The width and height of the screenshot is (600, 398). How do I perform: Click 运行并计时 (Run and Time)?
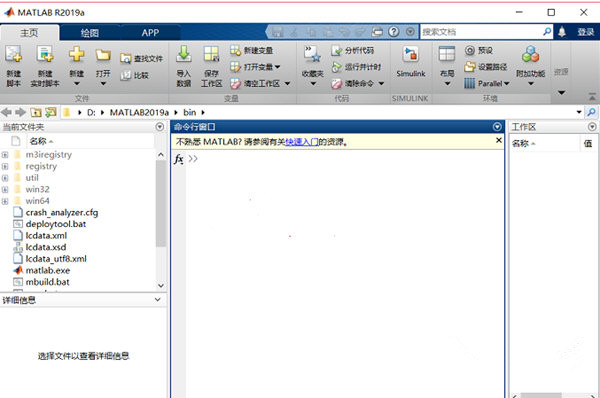[x=356, y=67]
